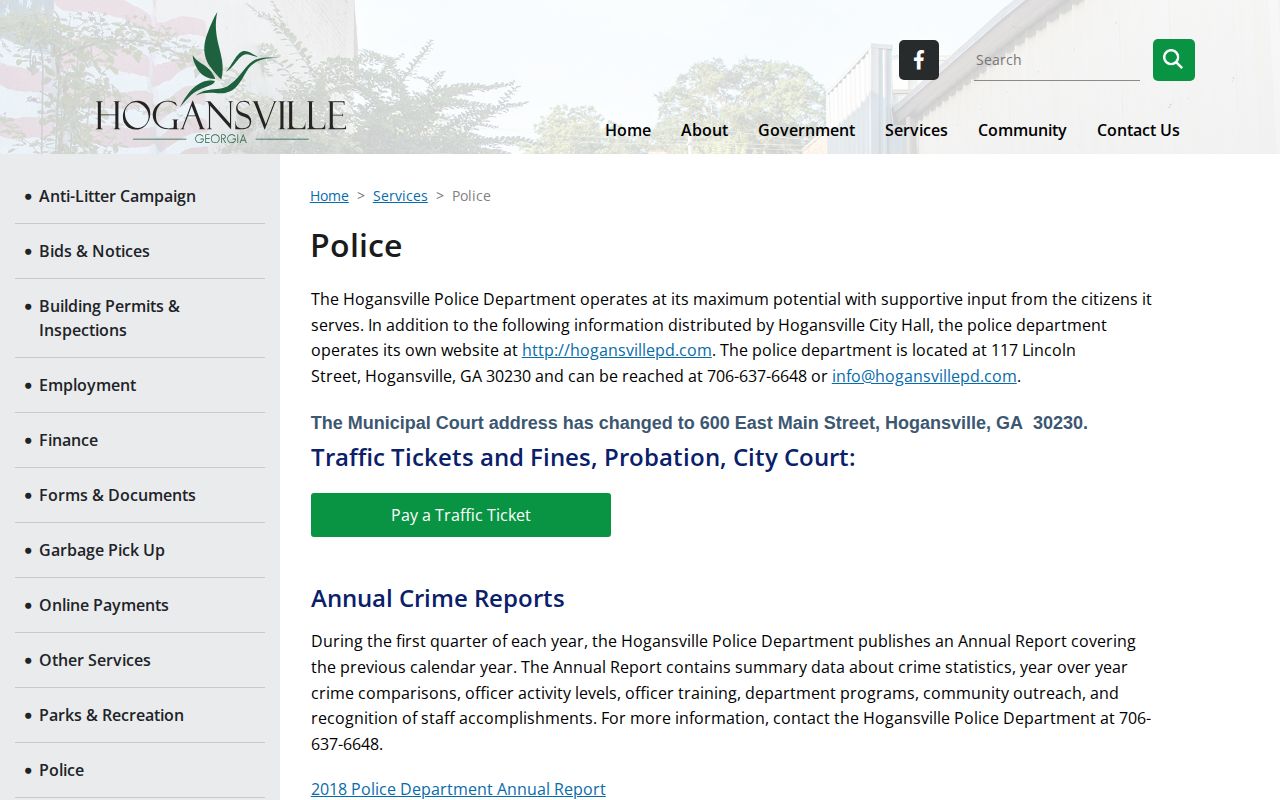
Task: Focus the Search input field
Action: pos(1056,60)
